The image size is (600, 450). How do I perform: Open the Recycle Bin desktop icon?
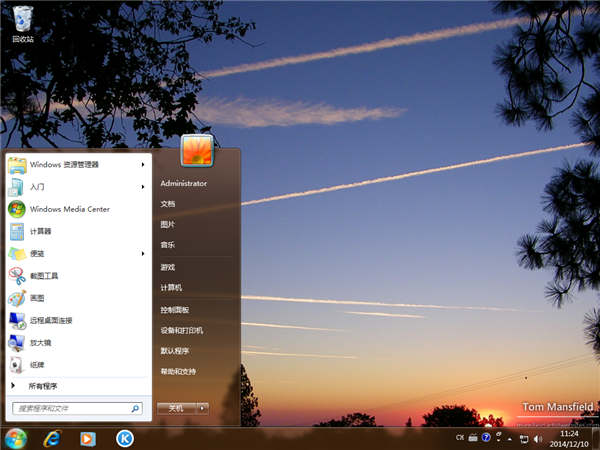23,24
